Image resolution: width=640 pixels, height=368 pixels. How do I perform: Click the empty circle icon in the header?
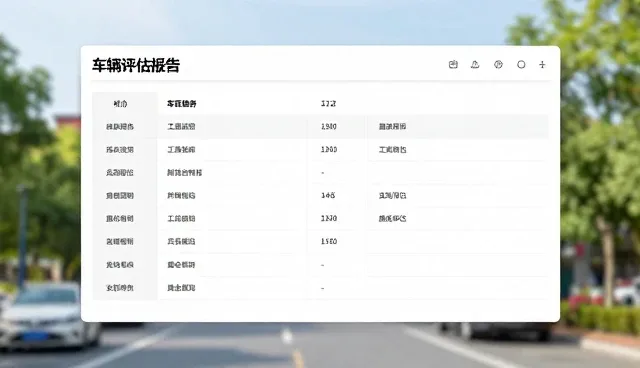click(x=521, y=64)
